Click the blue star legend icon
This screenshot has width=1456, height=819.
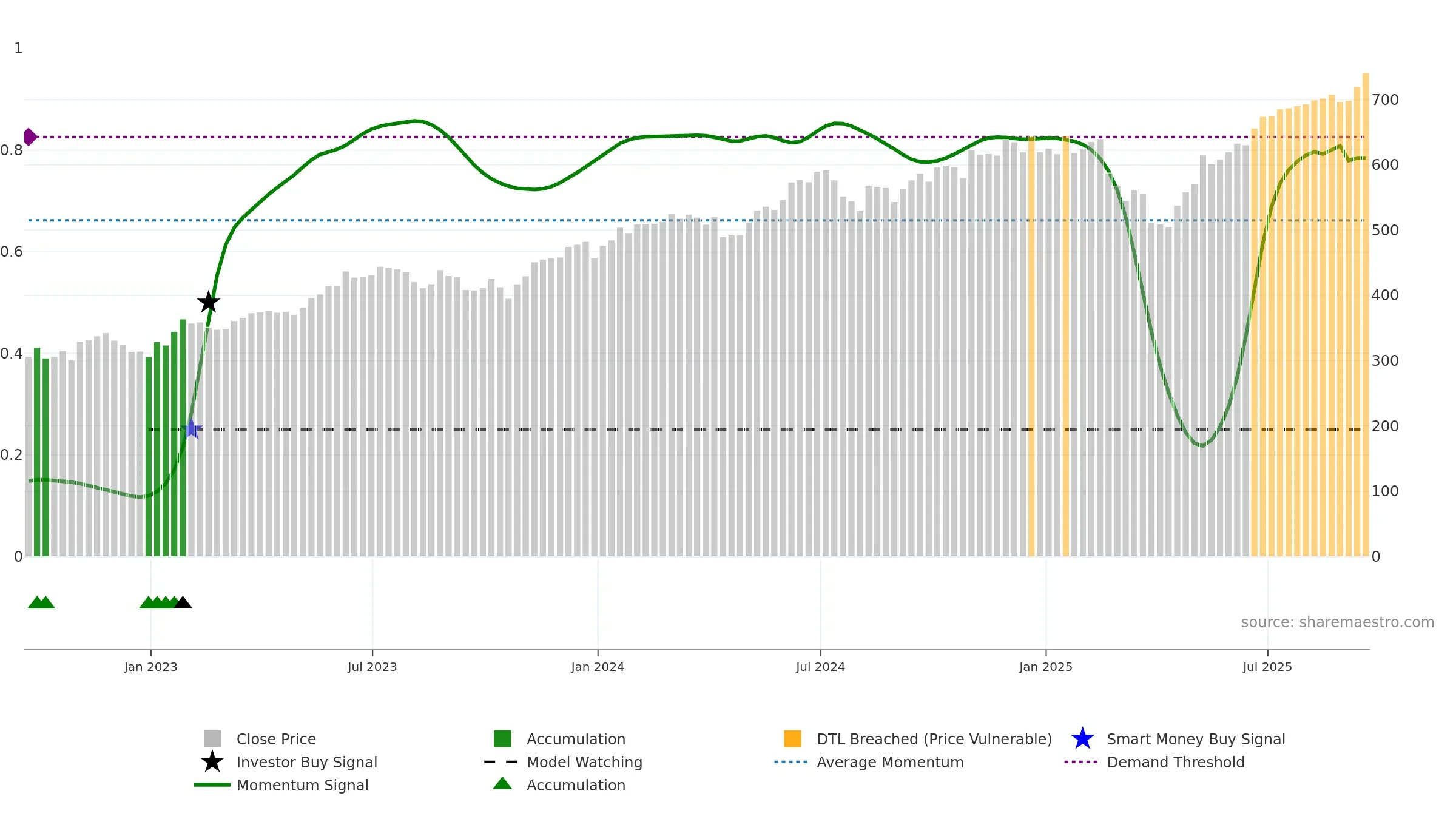[x=1082, y=738]
